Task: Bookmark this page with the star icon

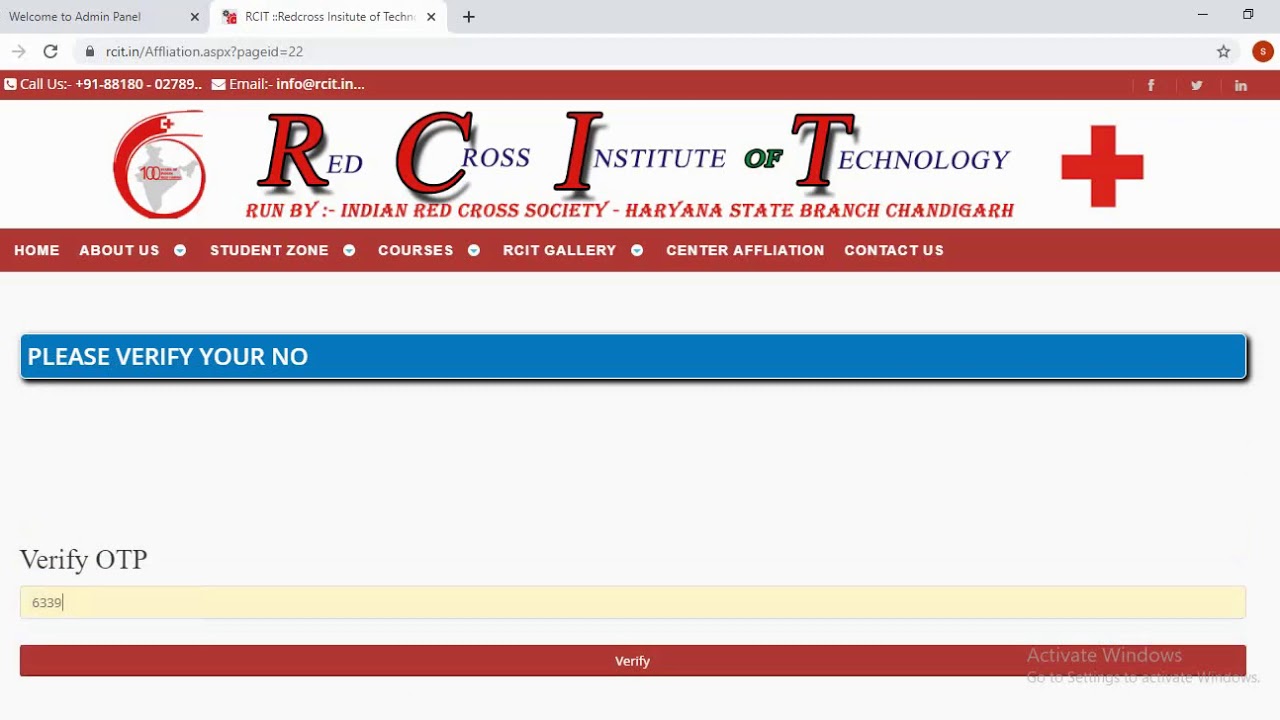Action: click(1223, 51)
